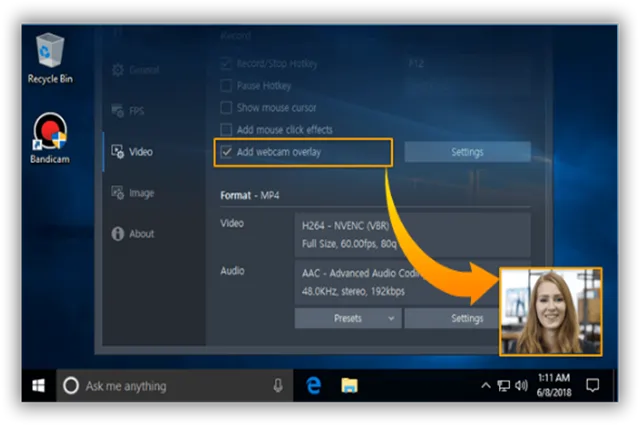Click the volume speaker tray icon

pos(521,386)
